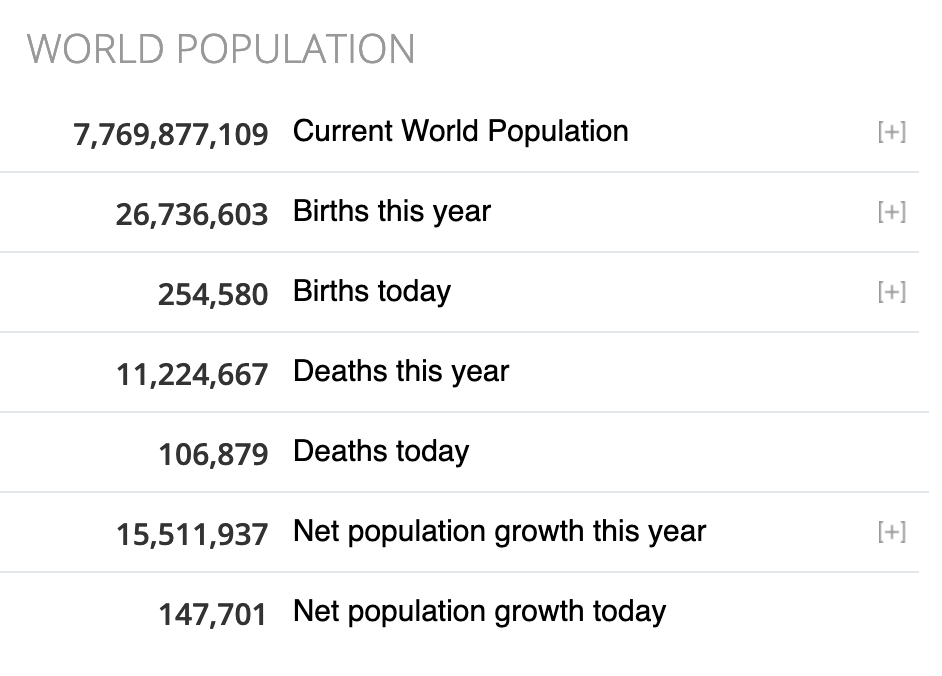This screenshot has width=942, height=676.
Task: Open the plus expander for Births today
Action: point(891,292)
